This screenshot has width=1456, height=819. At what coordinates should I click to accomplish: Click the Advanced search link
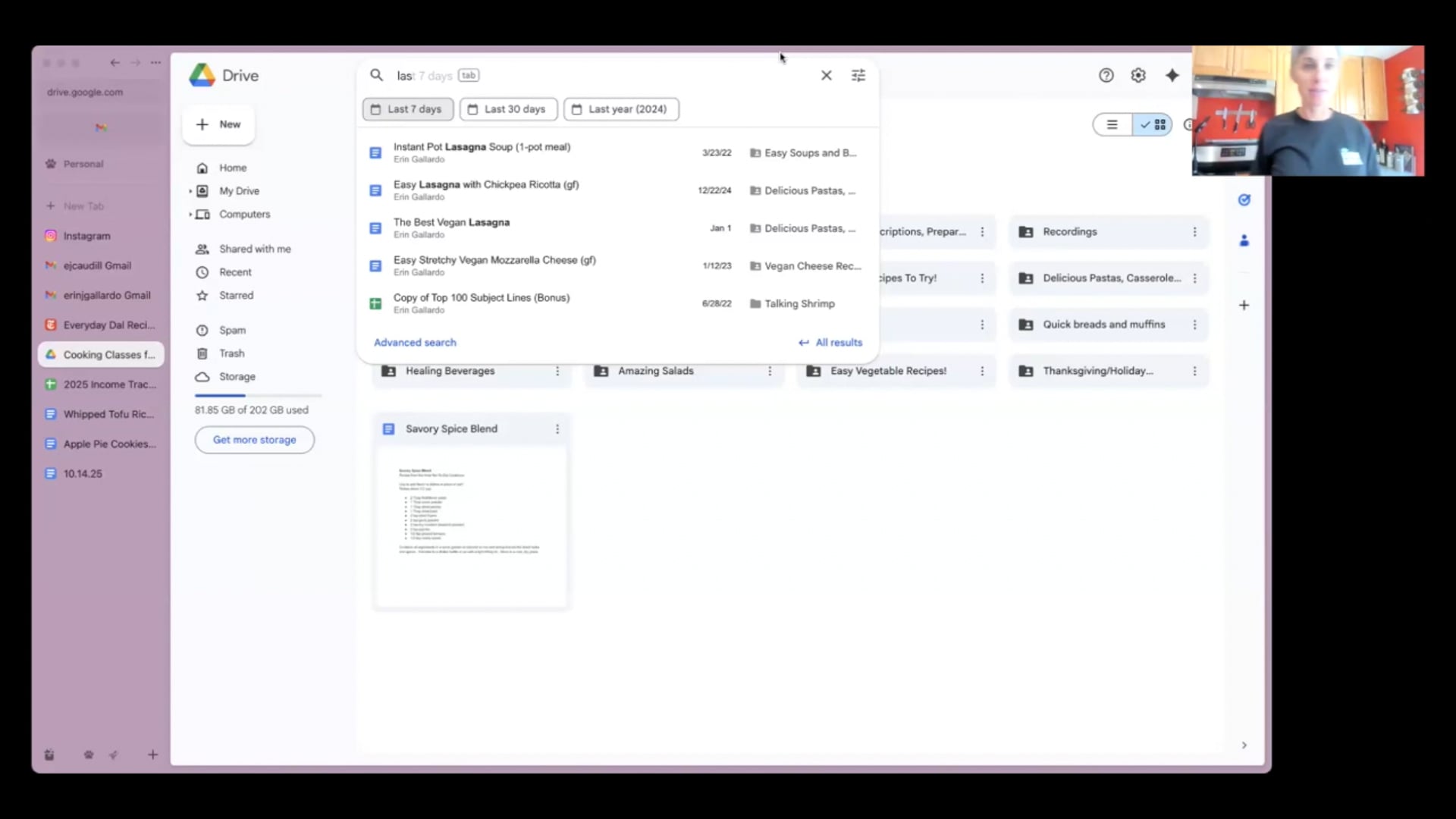tap(415, 342)
